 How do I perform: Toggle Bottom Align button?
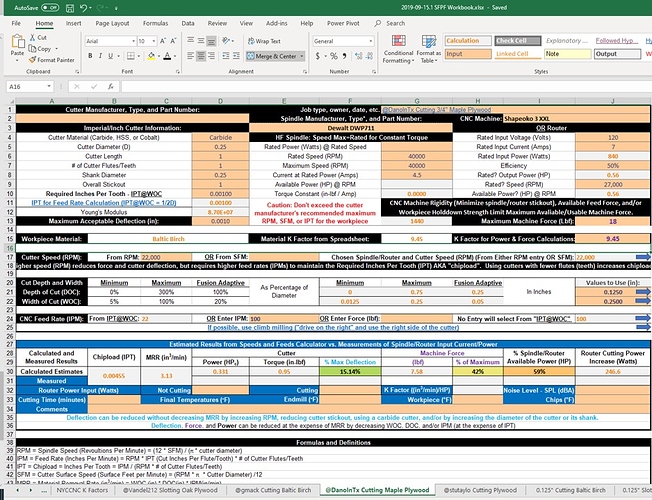tap(211, 41)
